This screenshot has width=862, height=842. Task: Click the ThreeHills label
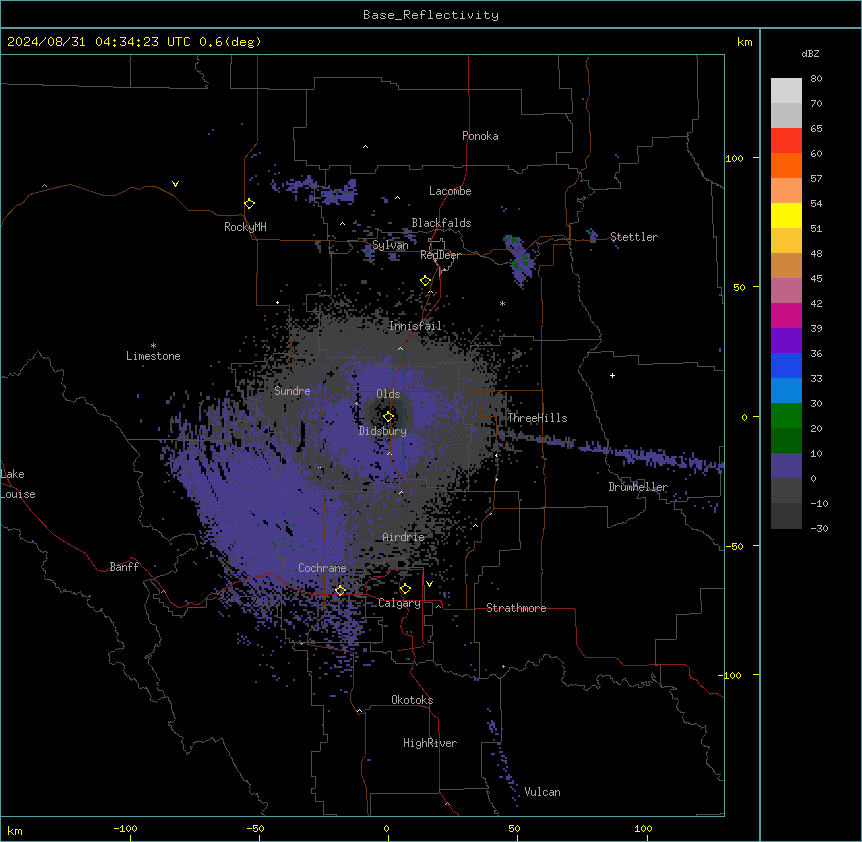click(537, 418)
